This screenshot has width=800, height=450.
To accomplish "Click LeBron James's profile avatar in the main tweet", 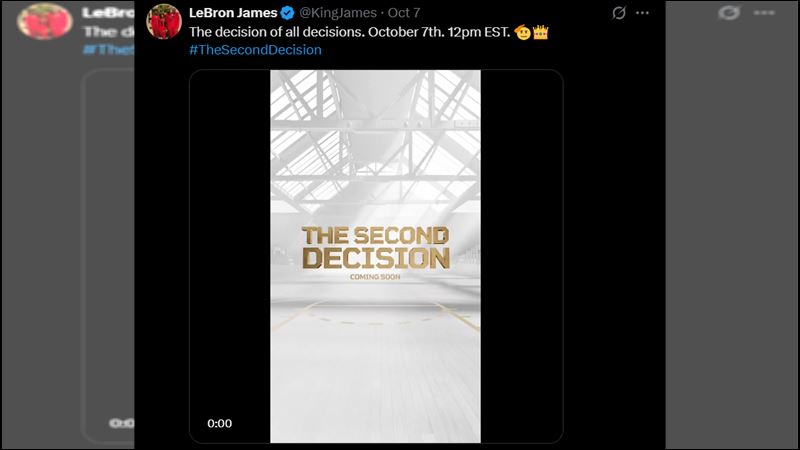I will 164,21.
